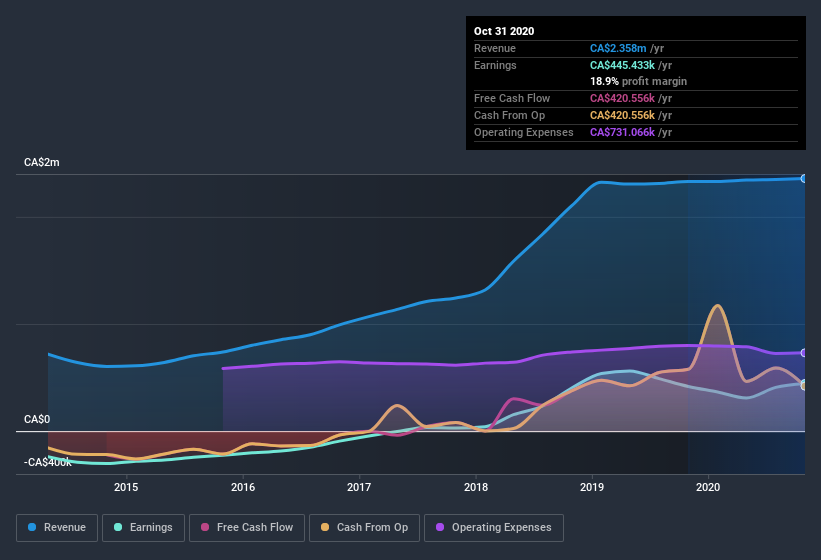Toggle the Operating Expenses legend button
This screenshot has height=560, width=821.
(494, 528)
